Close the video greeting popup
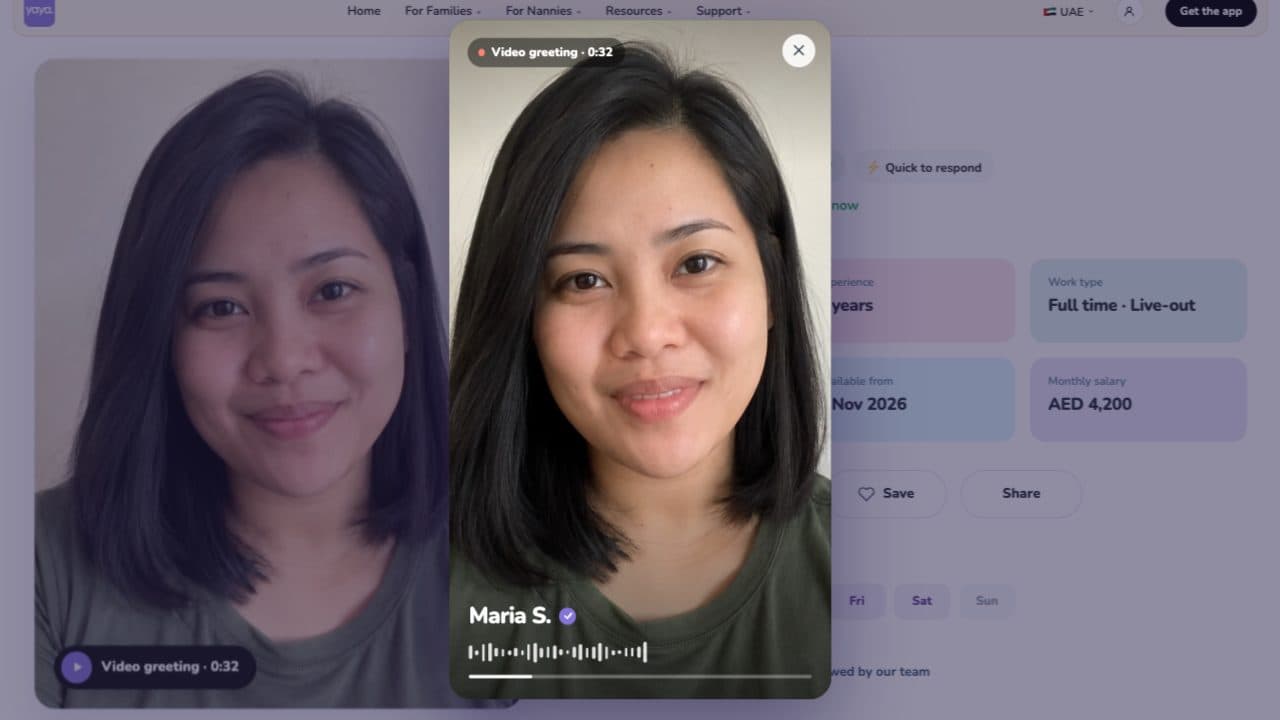The image size is (1280, 720). pos(798,50)
